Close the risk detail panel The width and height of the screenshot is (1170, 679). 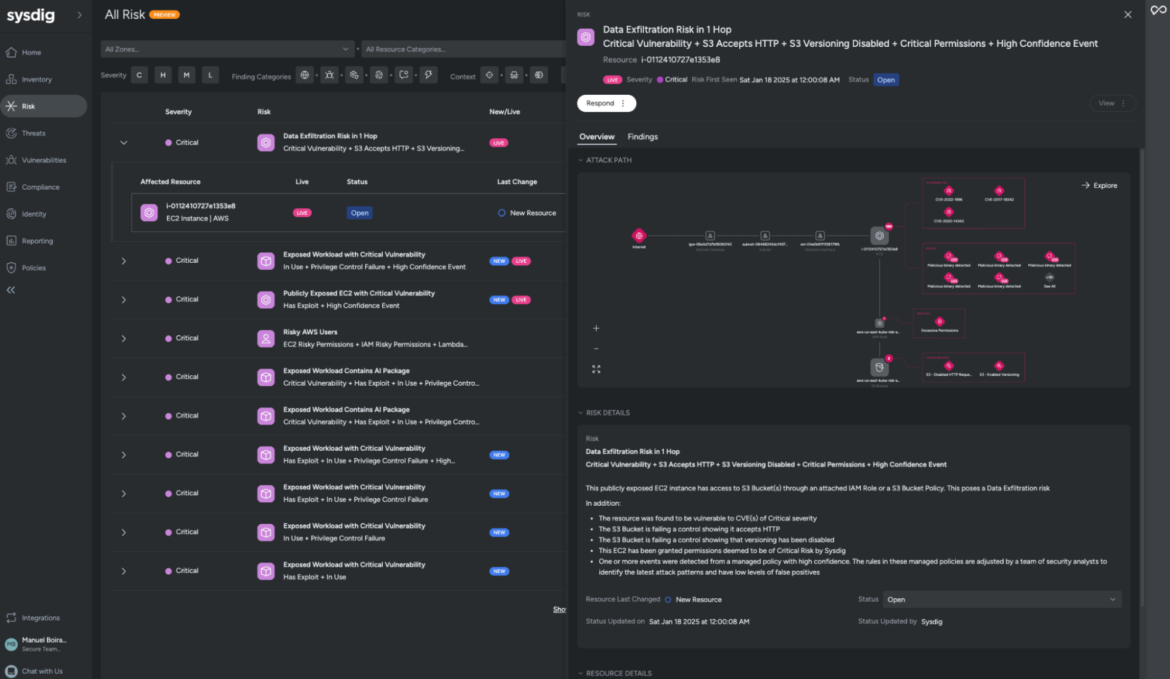(x=1127, y=14)
